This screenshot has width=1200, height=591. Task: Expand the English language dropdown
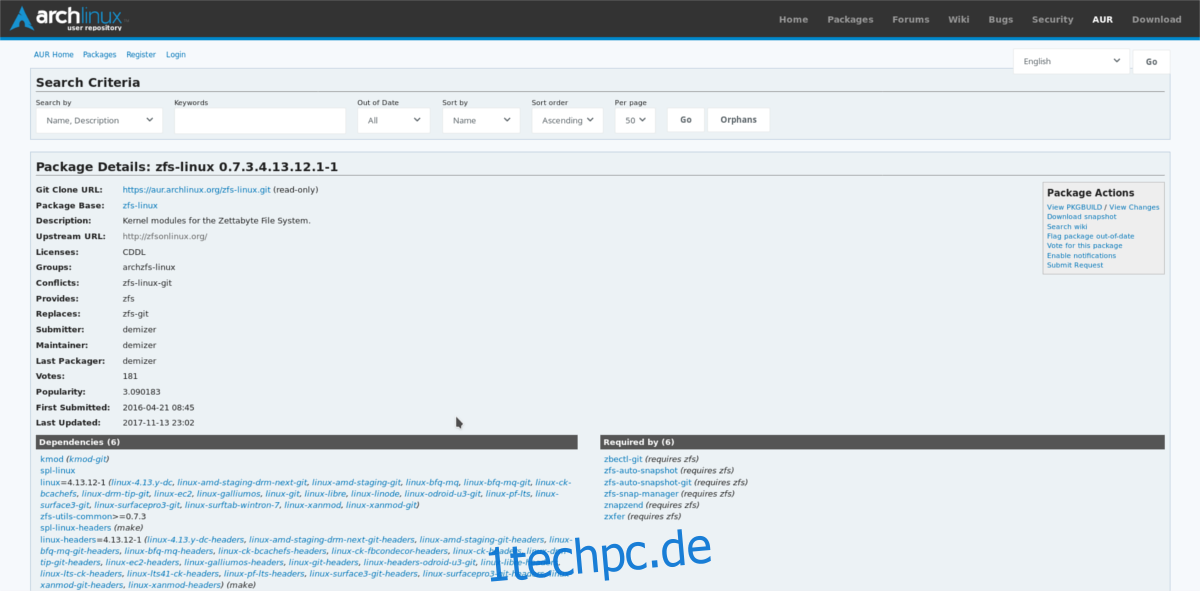[1071, 61]
